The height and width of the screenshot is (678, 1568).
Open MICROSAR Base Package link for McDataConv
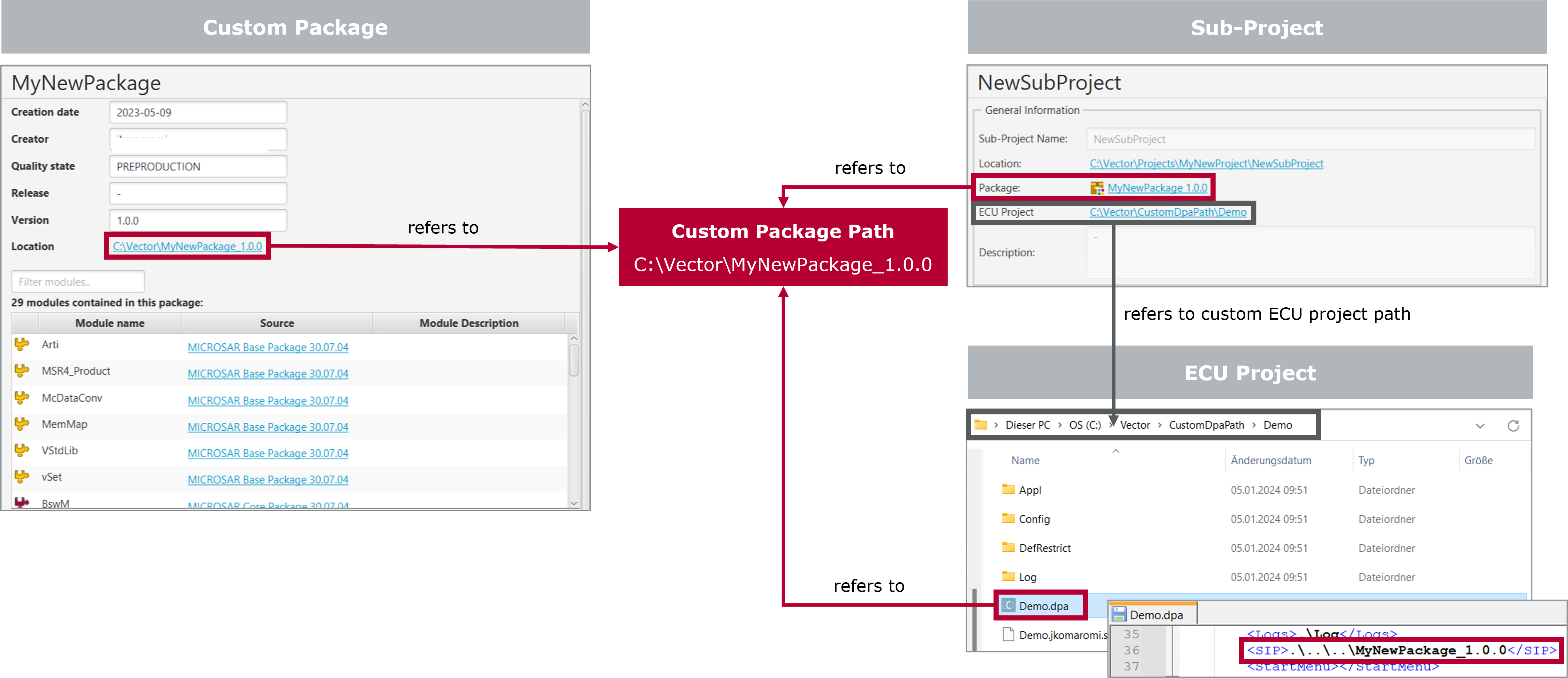(268, 401)
